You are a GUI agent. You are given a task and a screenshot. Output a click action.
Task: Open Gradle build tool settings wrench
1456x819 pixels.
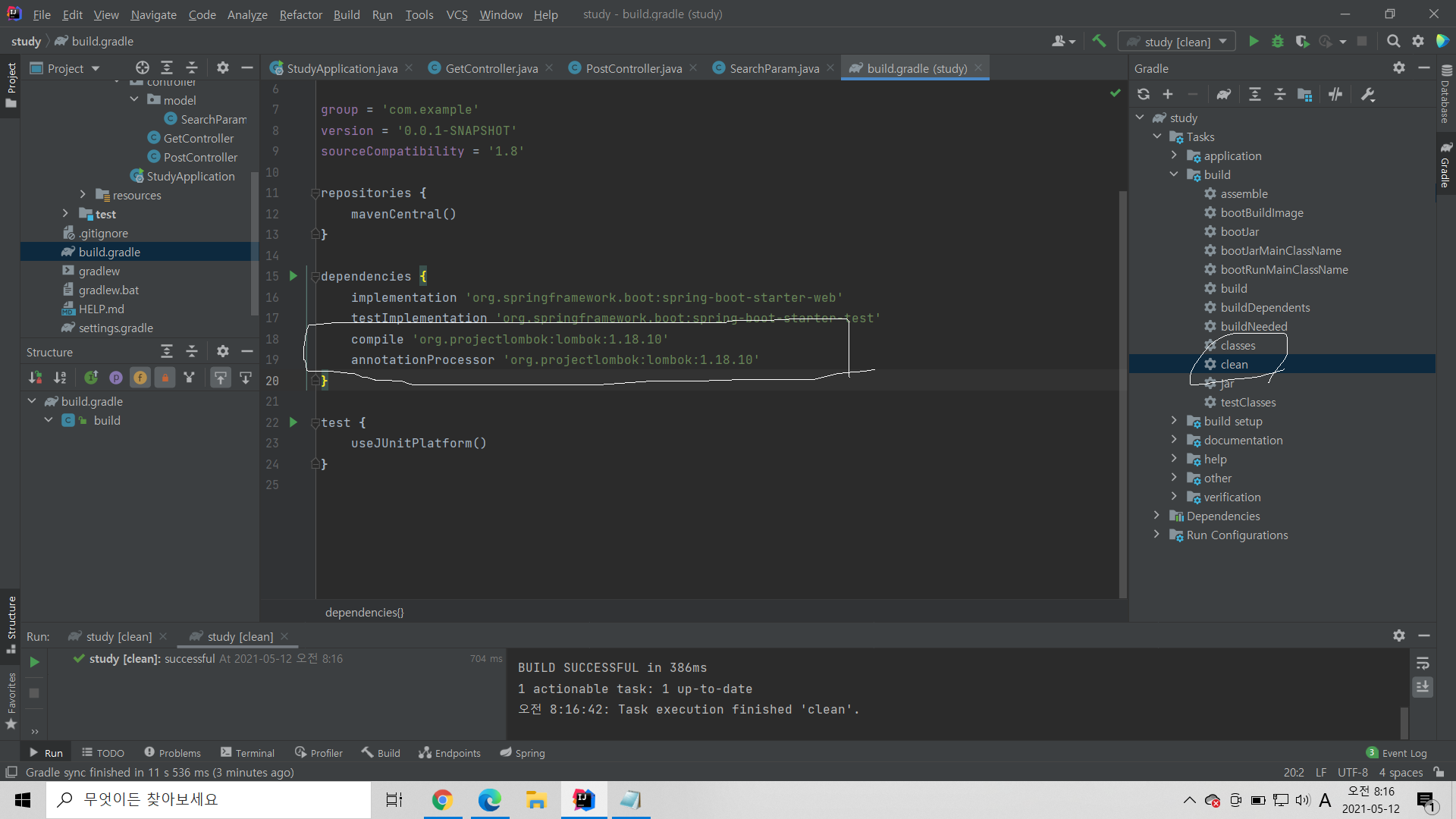tap(1368, 94)
